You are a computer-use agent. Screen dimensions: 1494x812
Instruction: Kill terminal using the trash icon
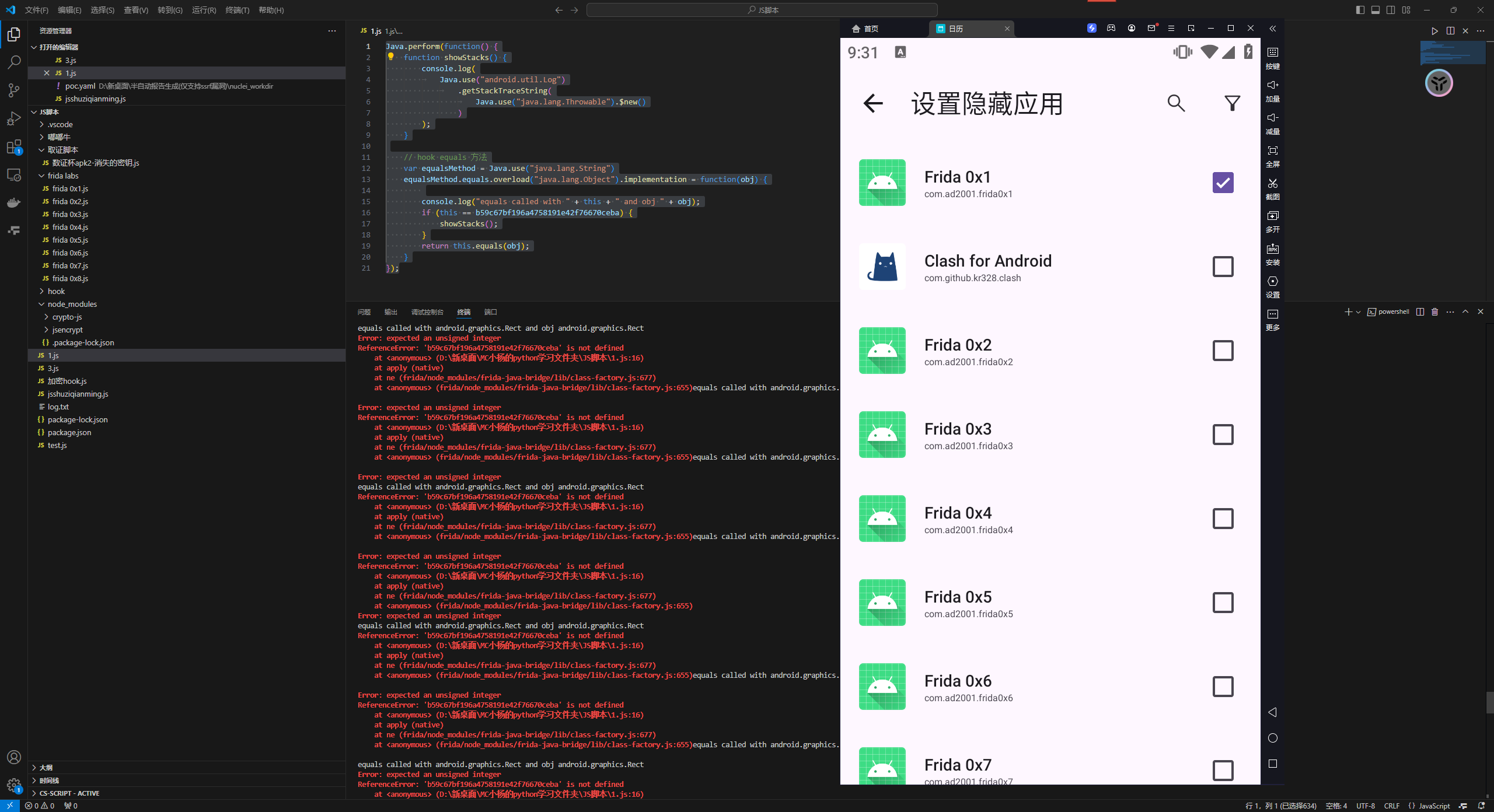(x=1435, y=312)
